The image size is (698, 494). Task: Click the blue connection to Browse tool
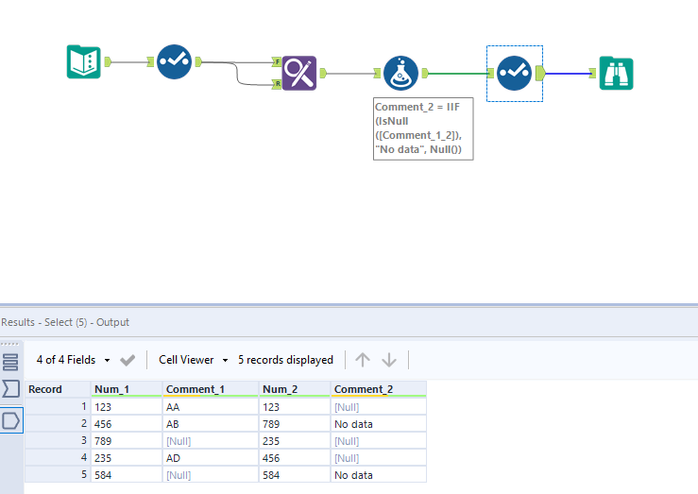click(x=568, y=73)
